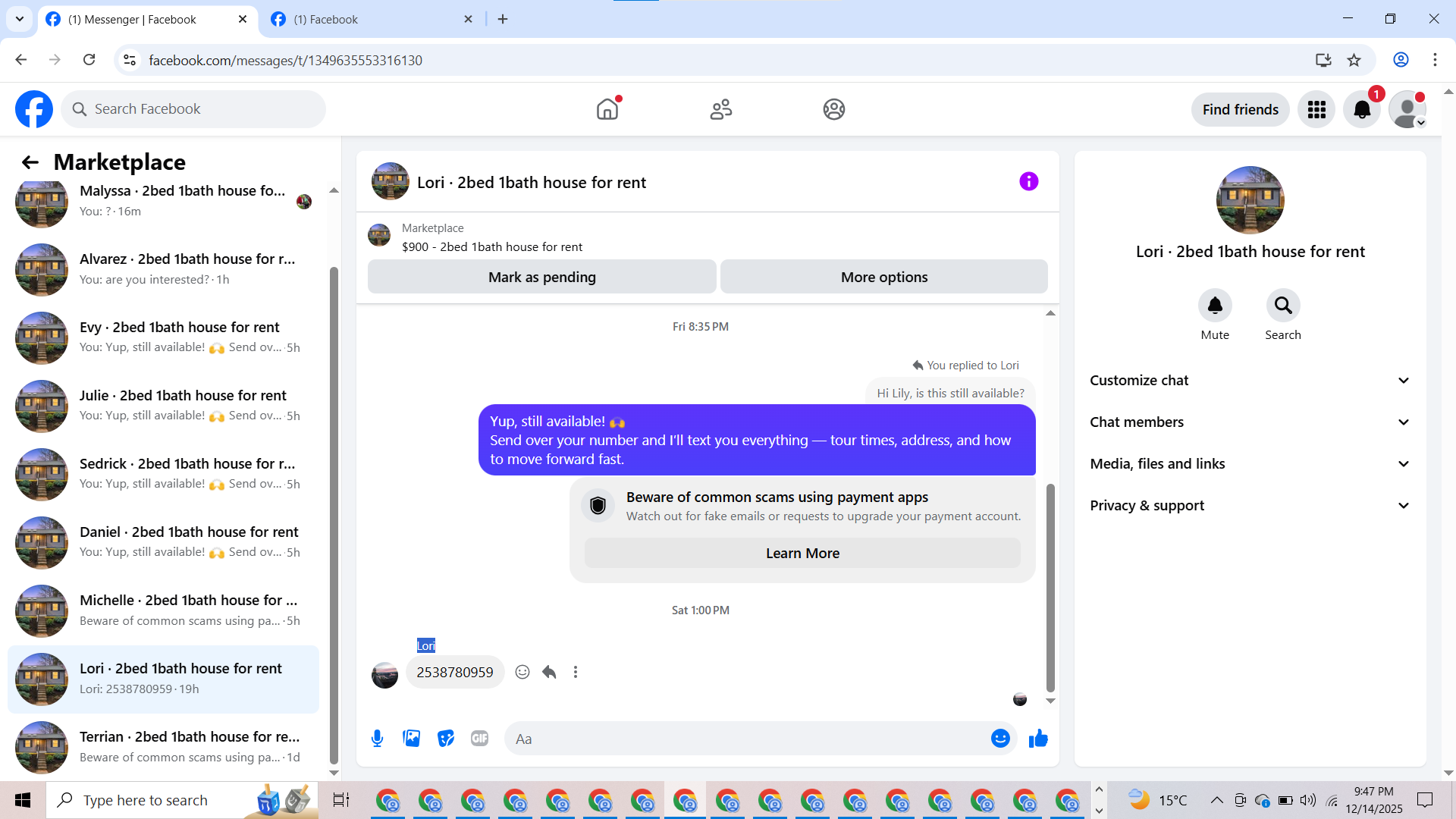Open Windows Task View in taskbar
This screenshot has width=1456, height=819.
pos(341,800)
